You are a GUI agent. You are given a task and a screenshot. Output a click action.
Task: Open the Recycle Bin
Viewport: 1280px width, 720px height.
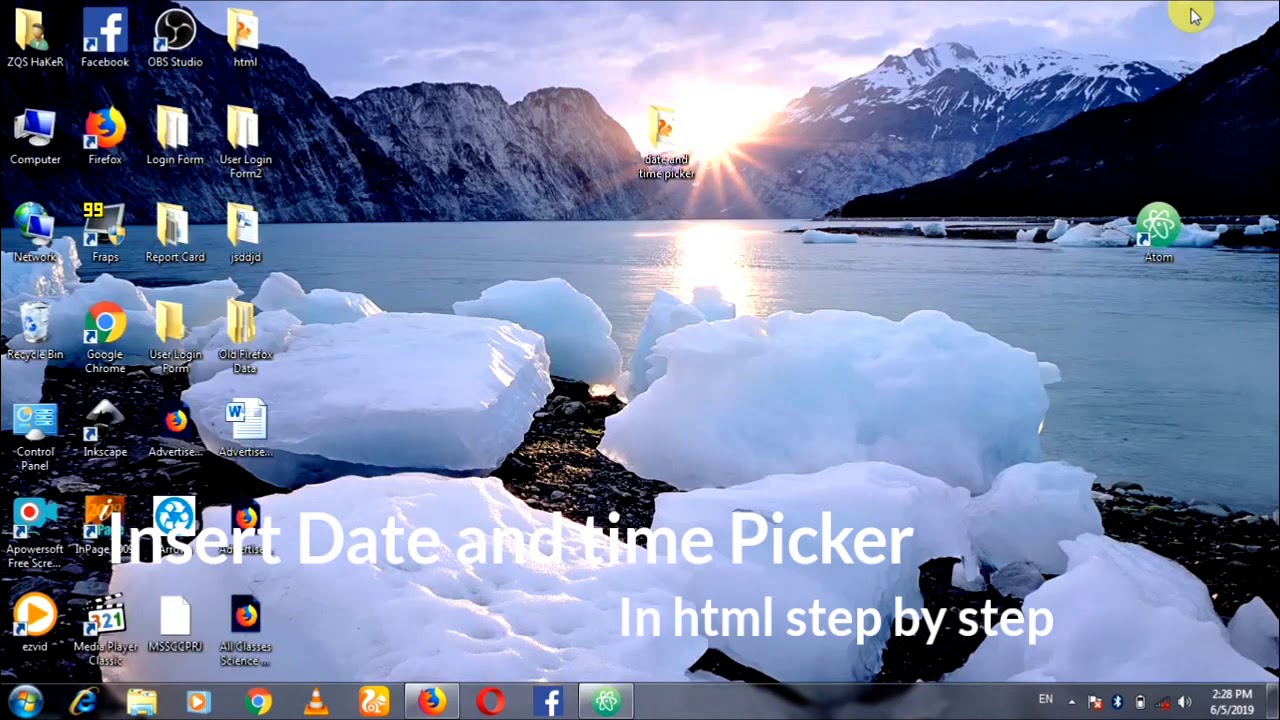[x=35, y=331]
